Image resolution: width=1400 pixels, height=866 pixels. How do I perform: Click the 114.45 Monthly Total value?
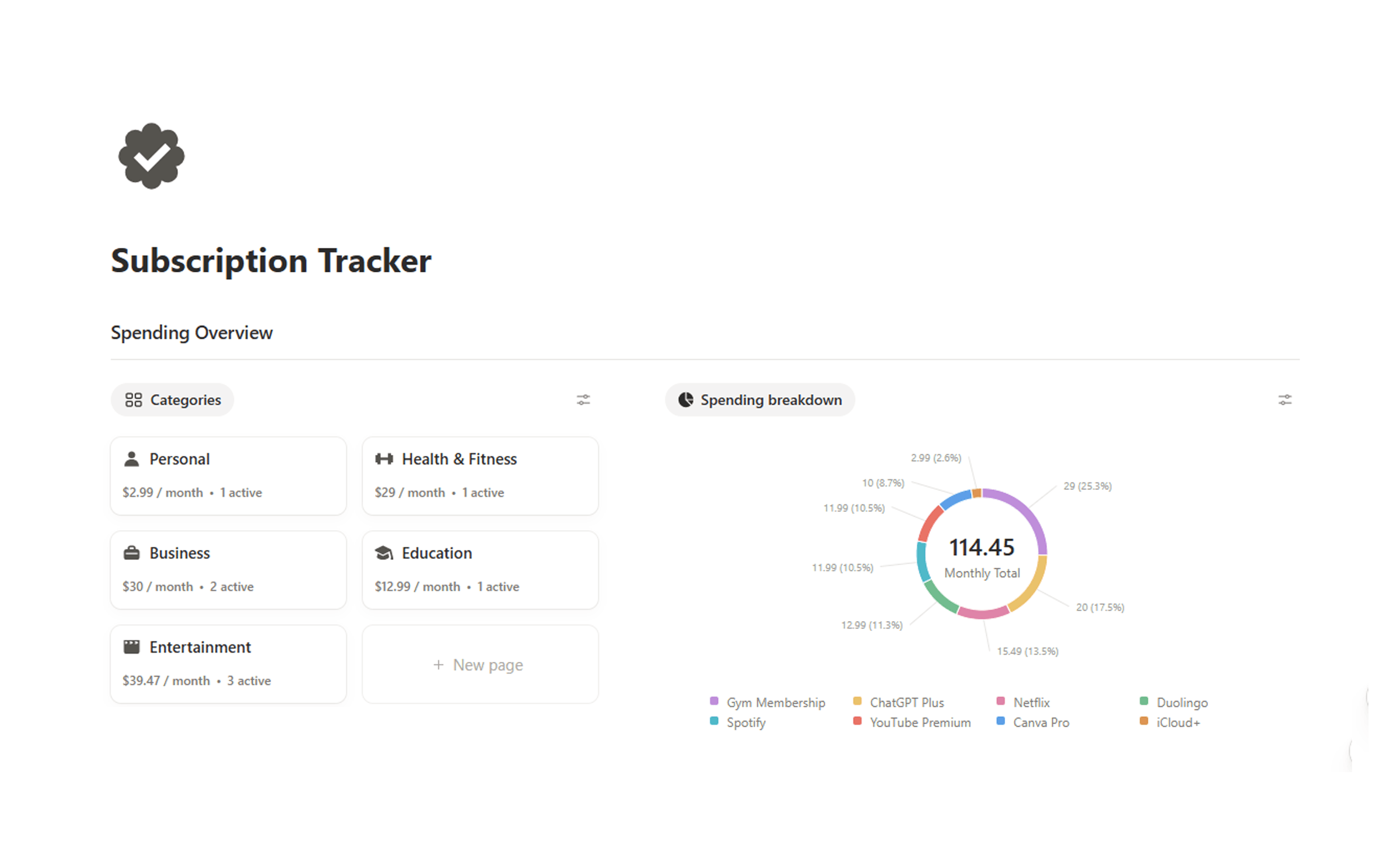tap(982, 547)
